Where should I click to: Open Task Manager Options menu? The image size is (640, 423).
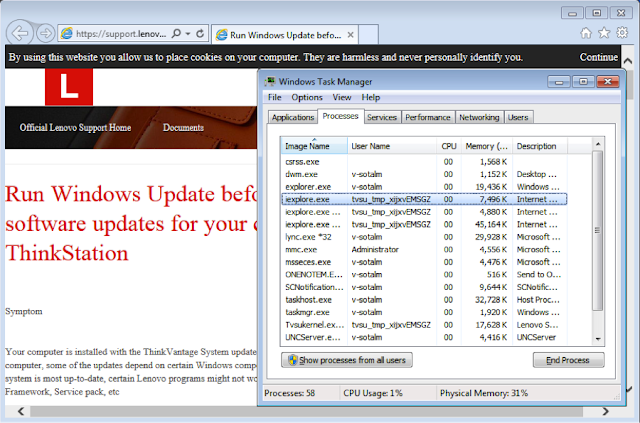point(307,97)
